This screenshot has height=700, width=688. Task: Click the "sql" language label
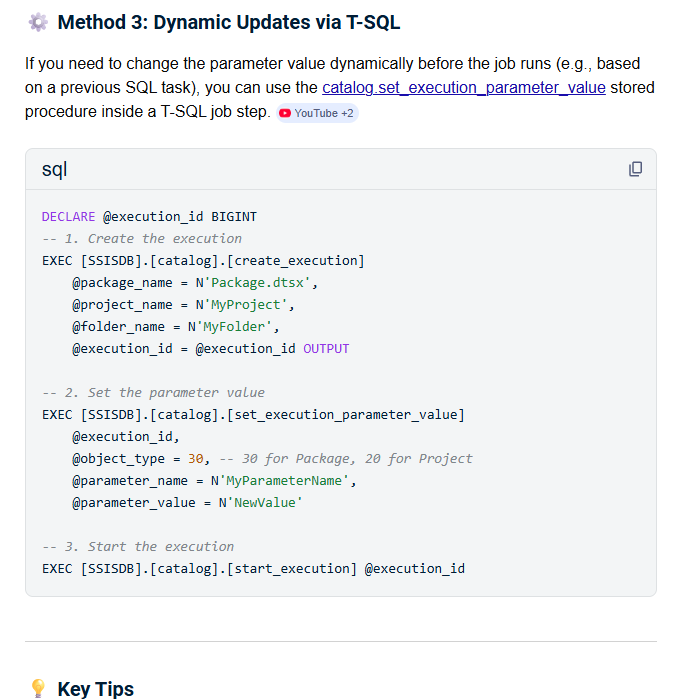pos(54,169)
